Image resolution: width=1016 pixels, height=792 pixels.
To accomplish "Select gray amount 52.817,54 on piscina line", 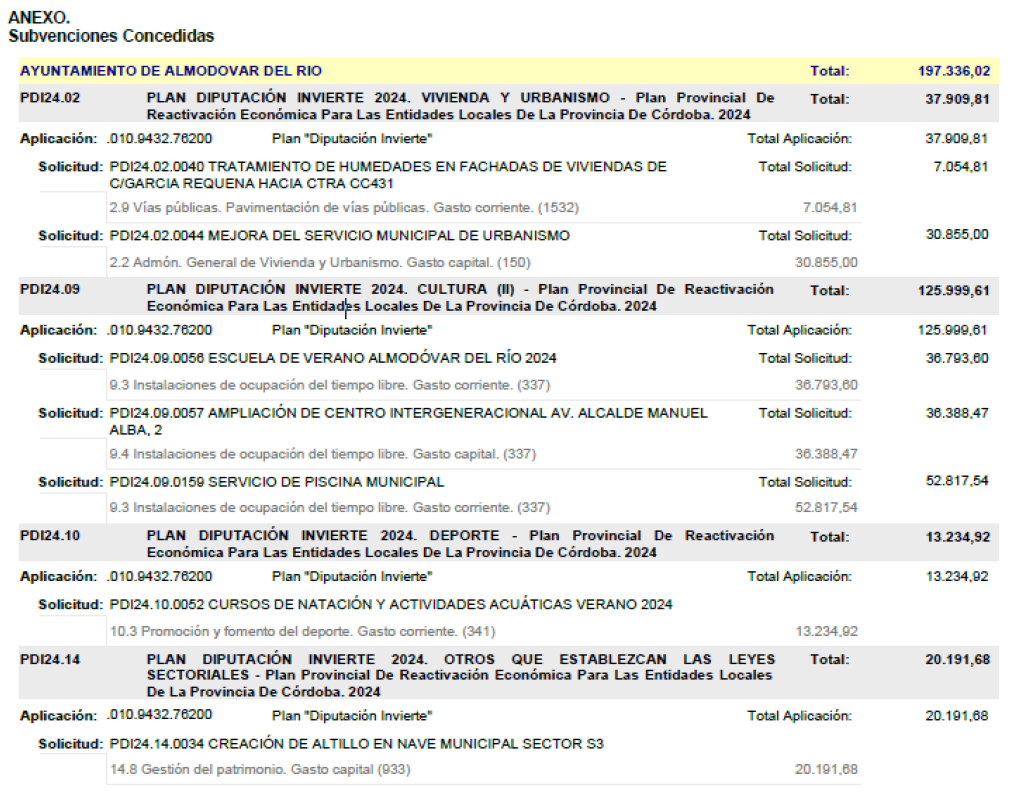I will click(x=826, y=507).
